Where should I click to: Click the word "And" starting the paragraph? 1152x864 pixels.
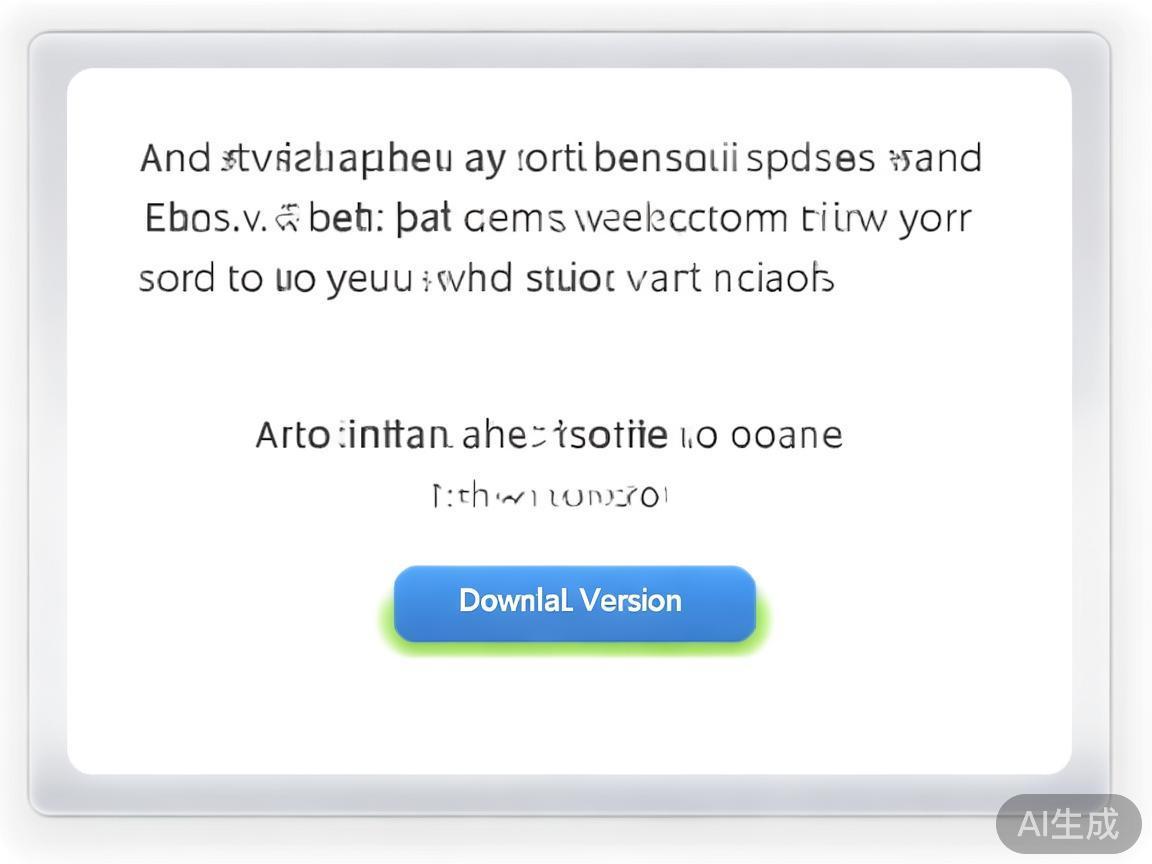tap(175, 158)
